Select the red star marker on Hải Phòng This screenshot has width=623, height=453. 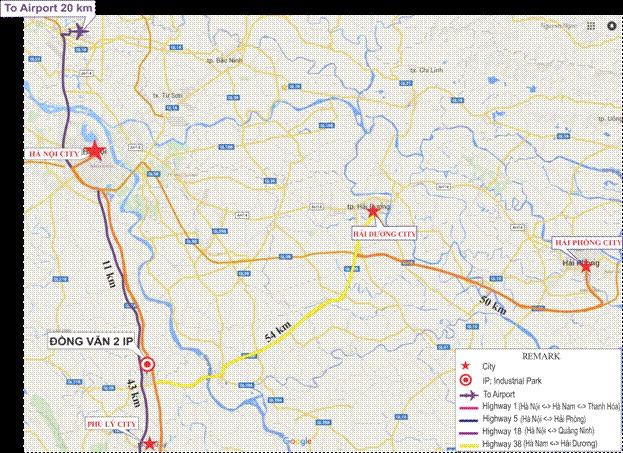tap(586, 266)
